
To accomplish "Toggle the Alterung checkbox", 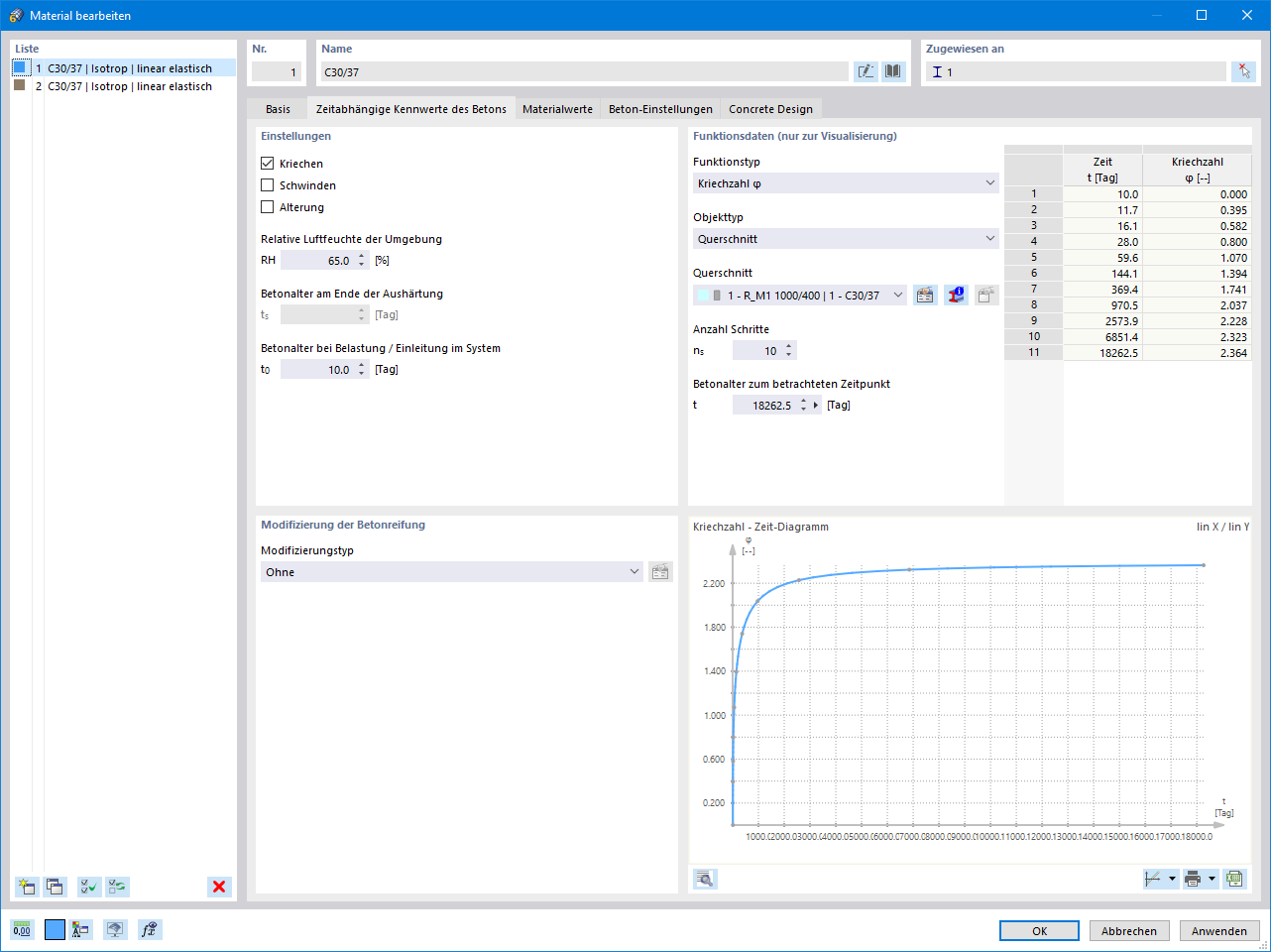I will (267, 207).
